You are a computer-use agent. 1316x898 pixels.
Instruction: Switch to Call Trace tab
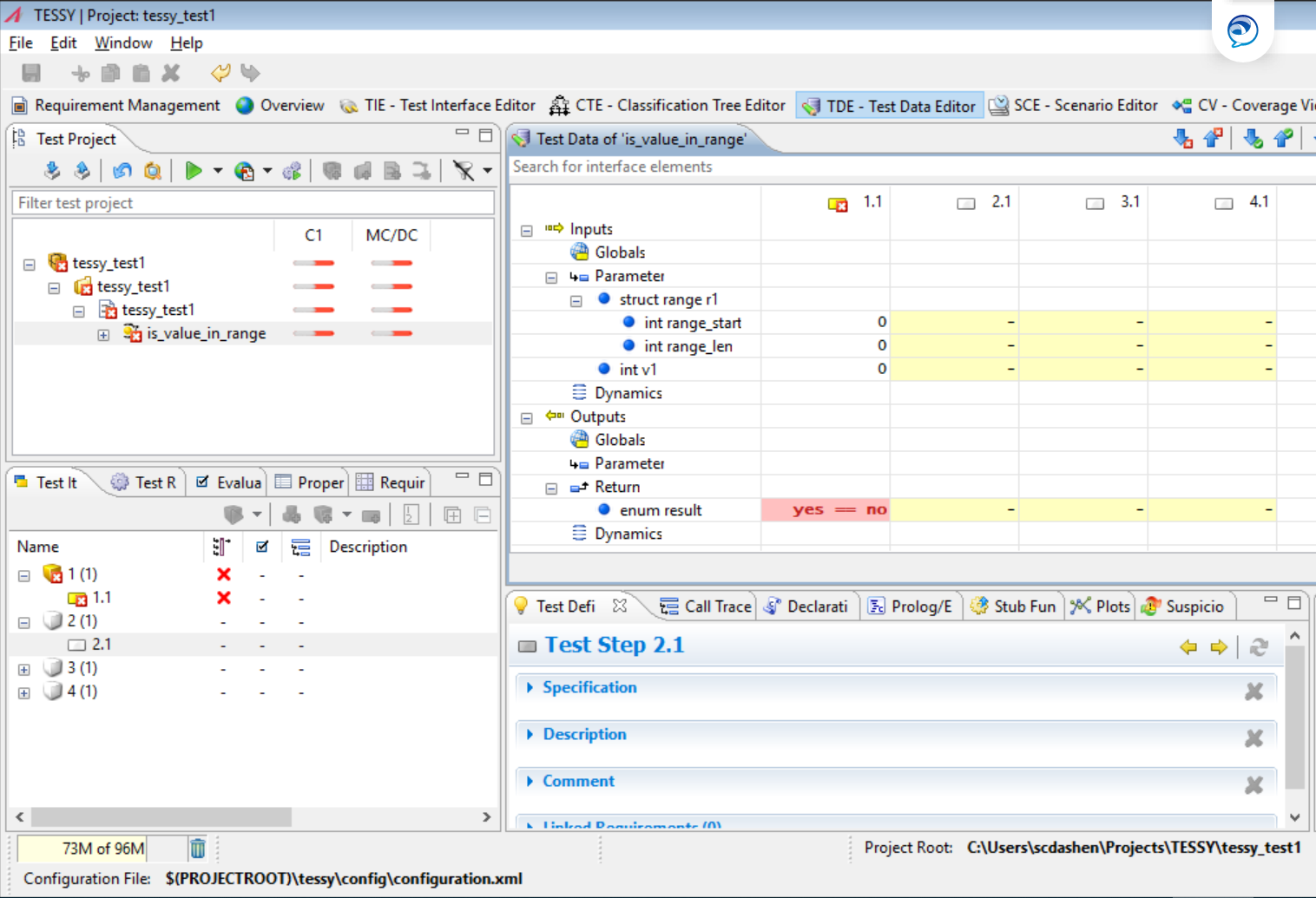[x=705, y=606]
